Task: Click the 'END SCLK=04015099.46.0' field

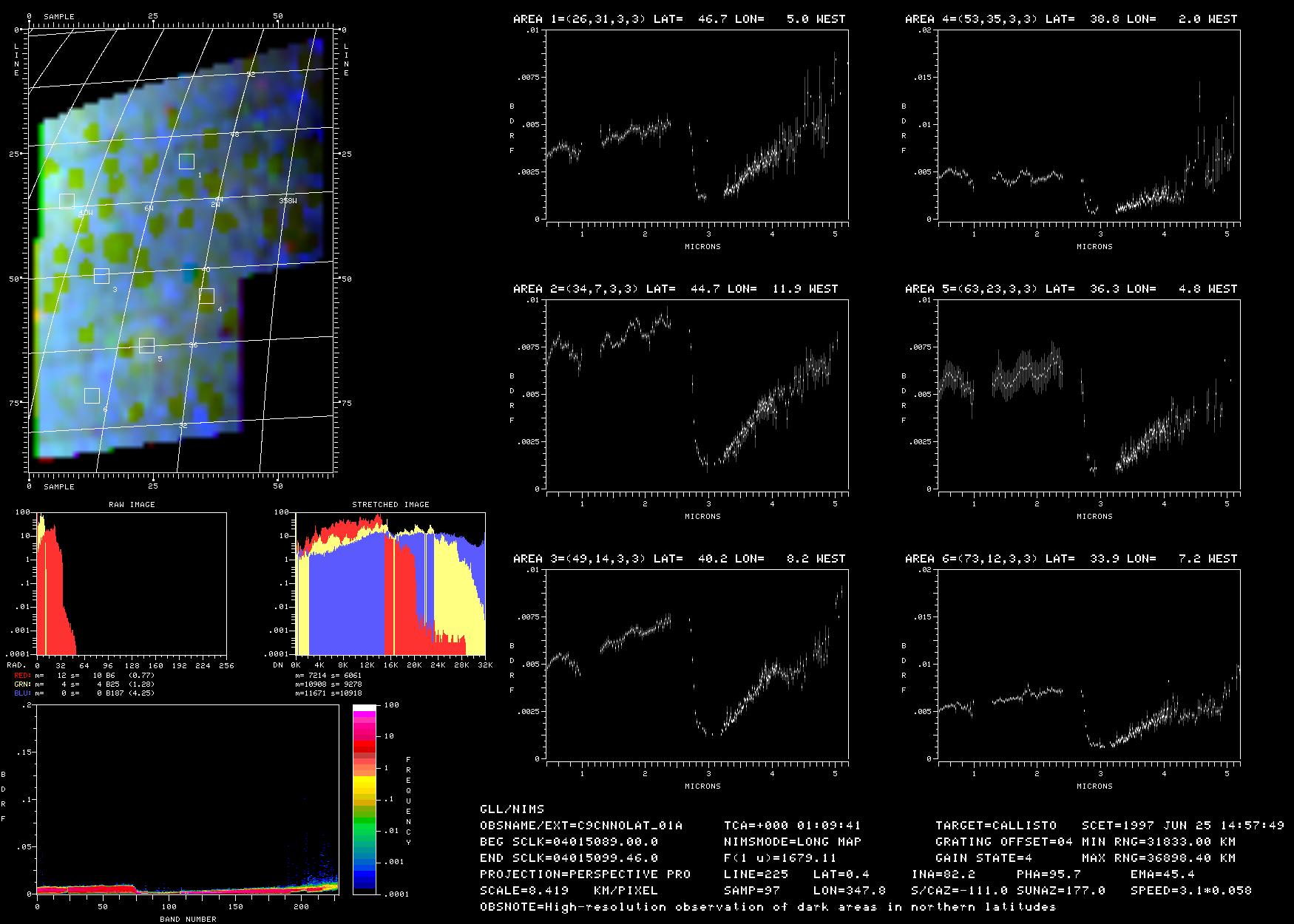Action: [569, 858]
